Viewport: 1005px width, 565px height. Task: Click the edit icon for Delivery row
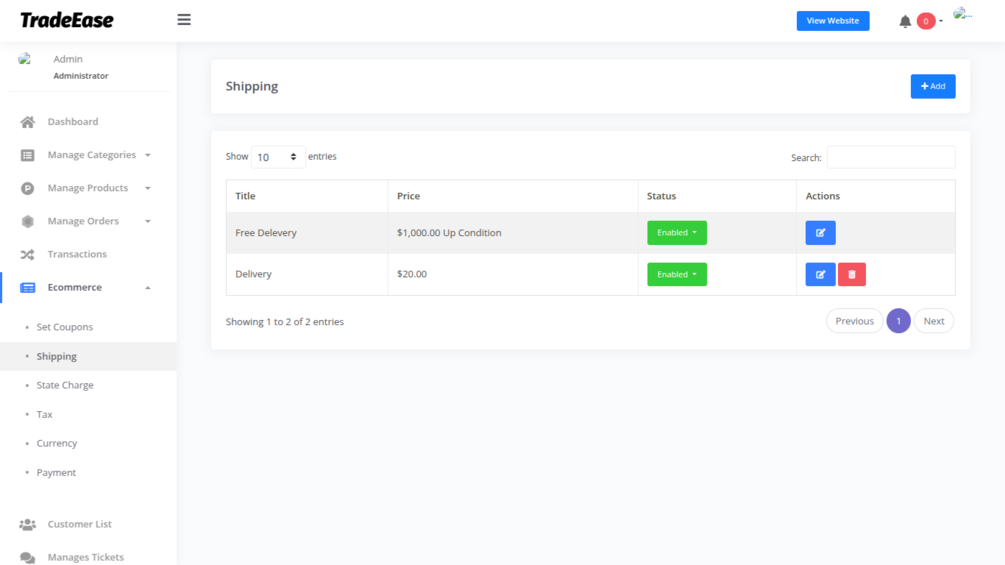pos(820,274)
